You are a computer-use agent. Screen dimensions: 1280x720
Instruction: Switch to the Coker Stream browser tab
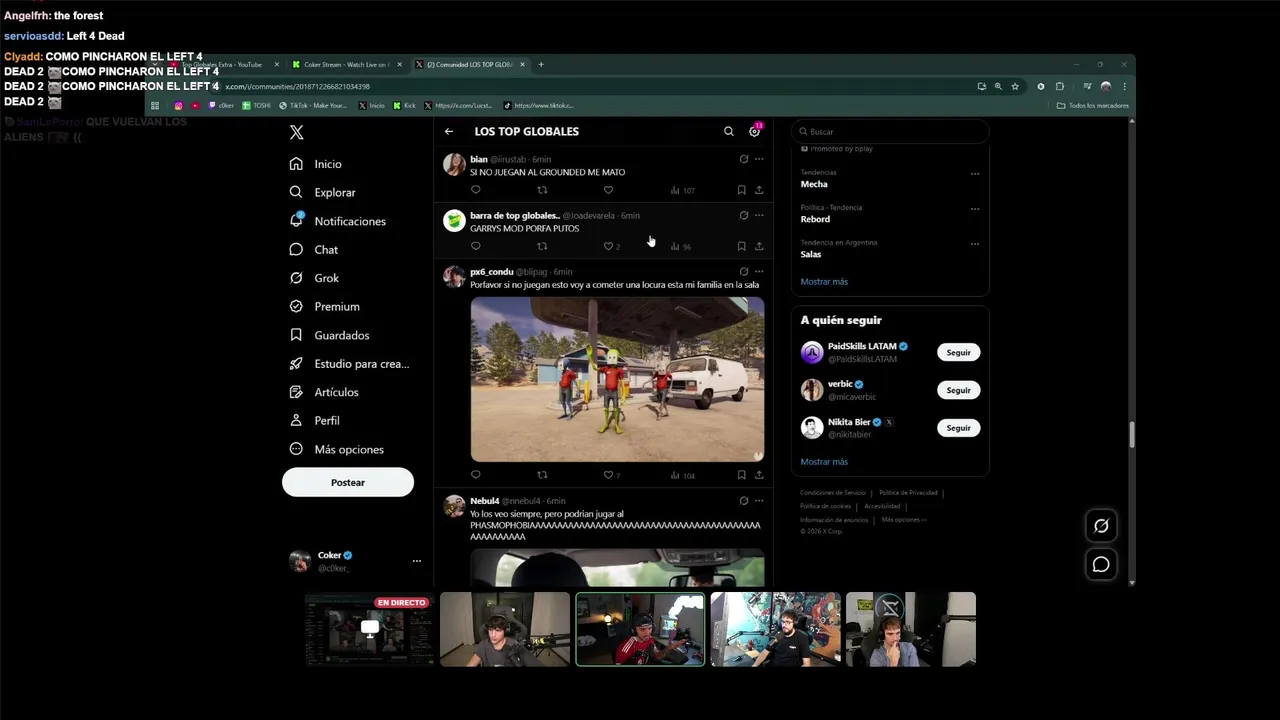[x=346, y=65]
